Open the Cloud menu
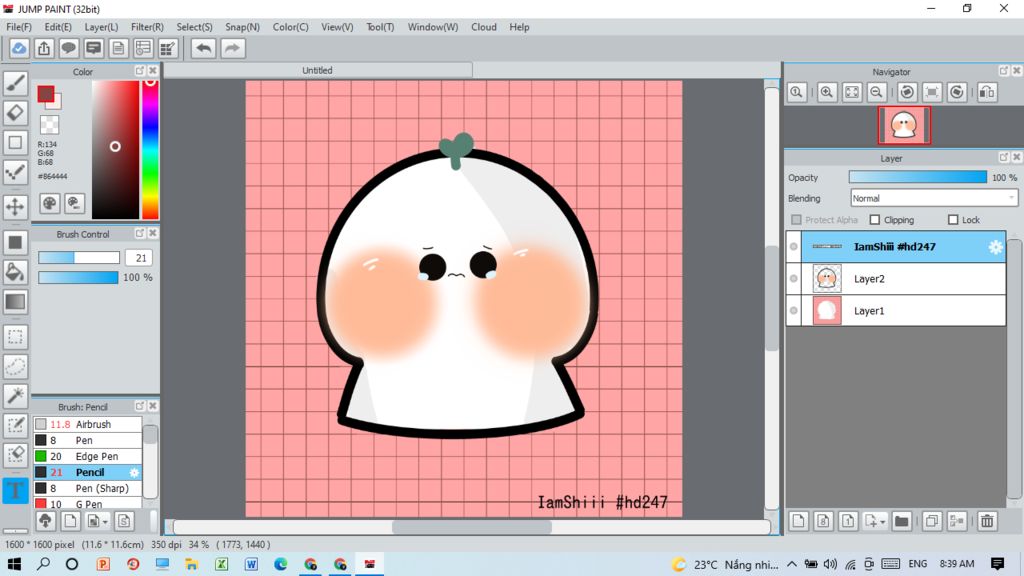The height and width of the screenshot is (576, 1024). click(484, 27)
